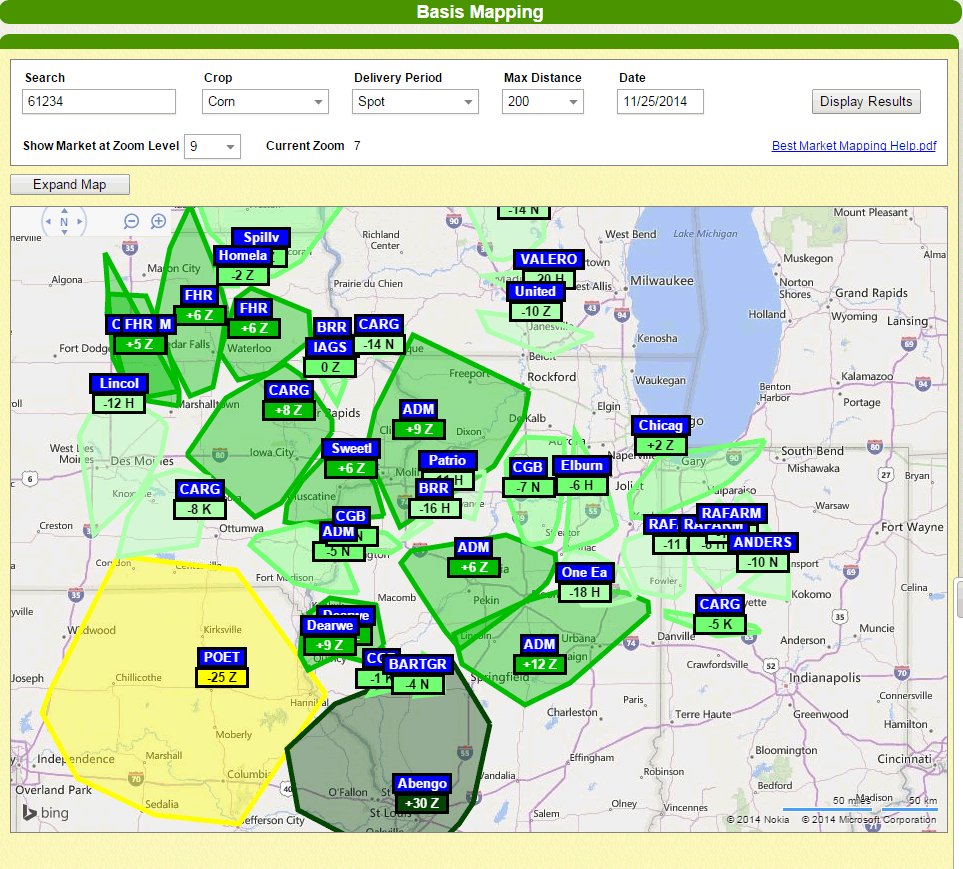Select the United -10 Z market marker
Image resolution: width=963 pixels, height=869 pixels.
pos(536,302)
